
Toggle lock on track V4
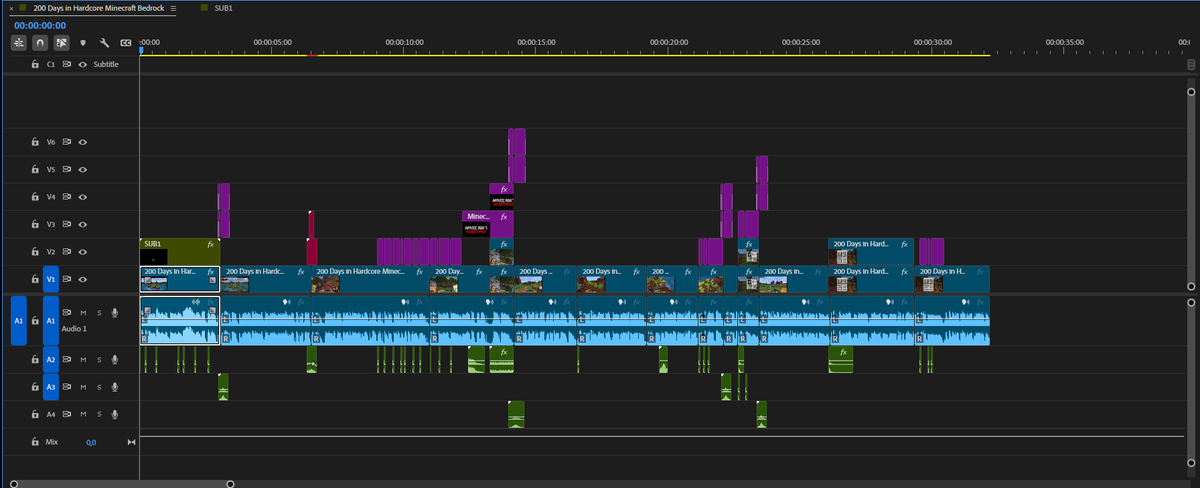(x=35, y=197)
